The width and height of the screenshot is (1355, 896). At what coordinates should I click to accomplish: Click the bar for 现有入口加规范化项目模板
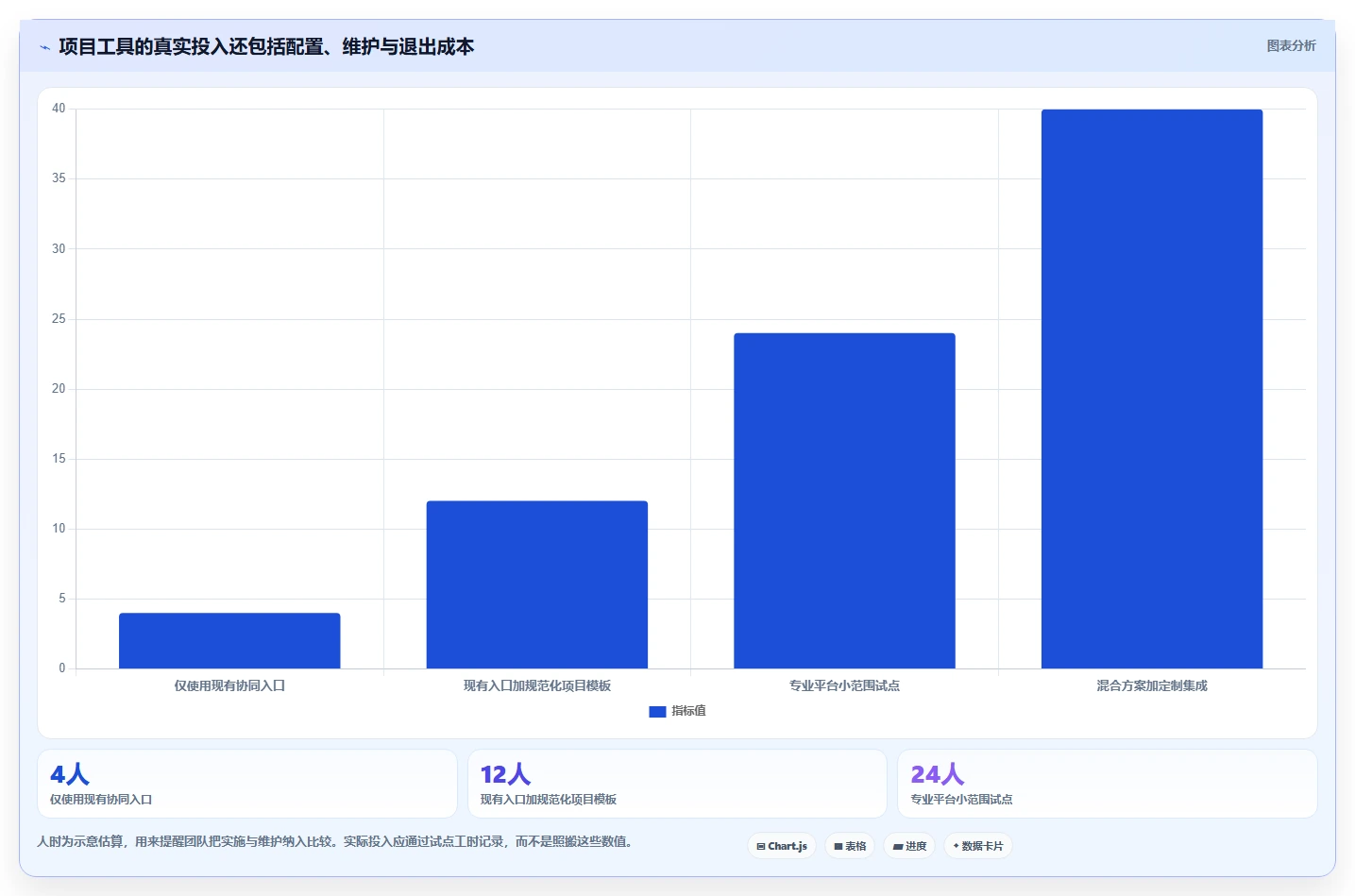(537, 584)
